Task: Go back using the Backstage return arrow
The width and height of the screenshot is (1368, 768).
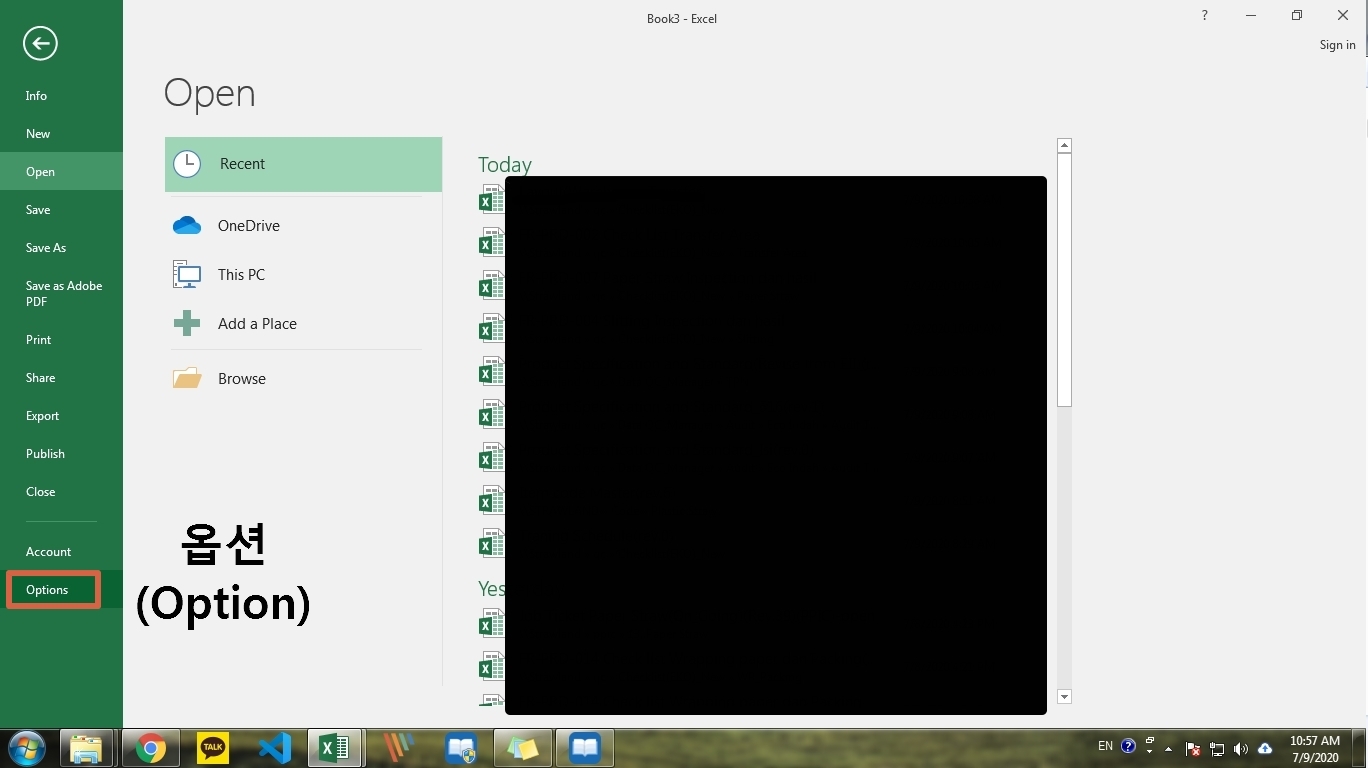Action: click(40, 43)
